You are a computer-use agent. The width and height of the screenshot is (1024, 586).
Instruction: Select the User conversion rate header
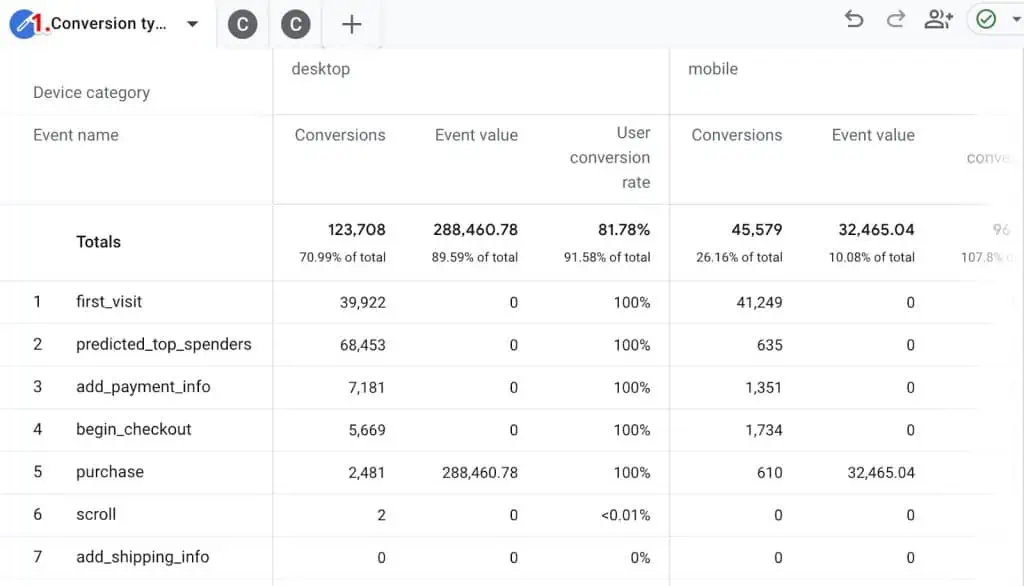(x=611, y=157)
